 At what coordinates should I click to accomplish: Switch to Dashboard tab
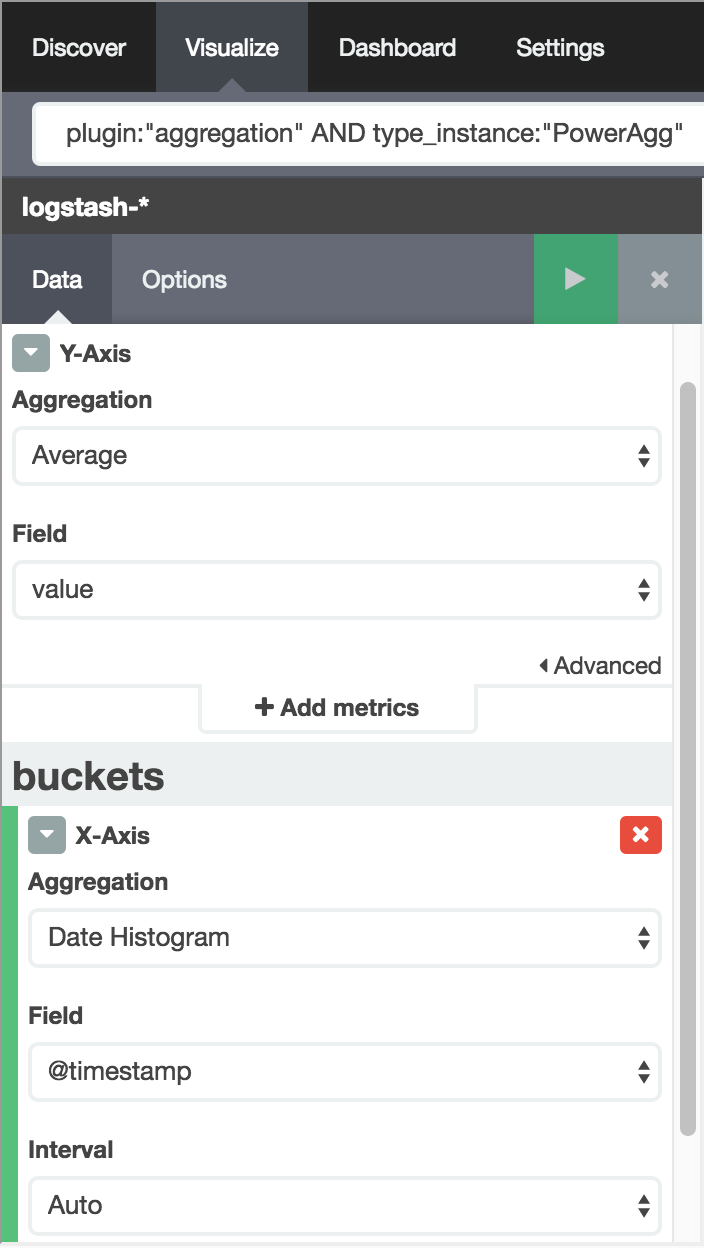397,47
